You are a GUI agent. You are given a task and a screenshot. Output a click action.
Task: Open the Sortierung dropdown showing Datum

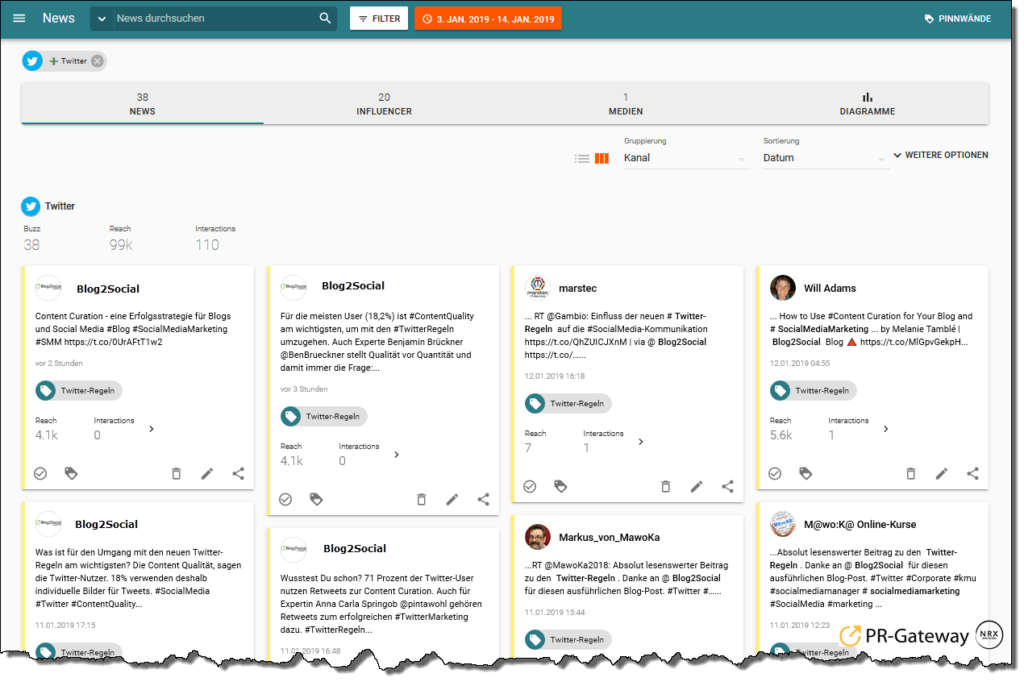click(824, 158)
